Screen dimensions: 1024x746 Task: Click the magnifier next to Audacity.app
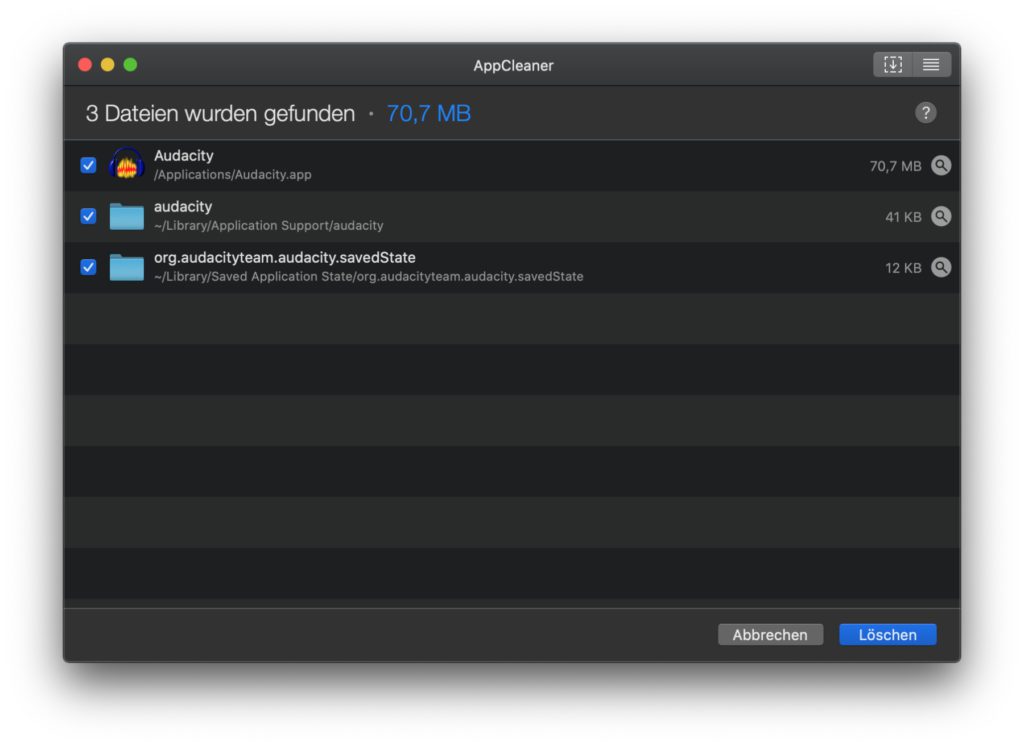941,165
